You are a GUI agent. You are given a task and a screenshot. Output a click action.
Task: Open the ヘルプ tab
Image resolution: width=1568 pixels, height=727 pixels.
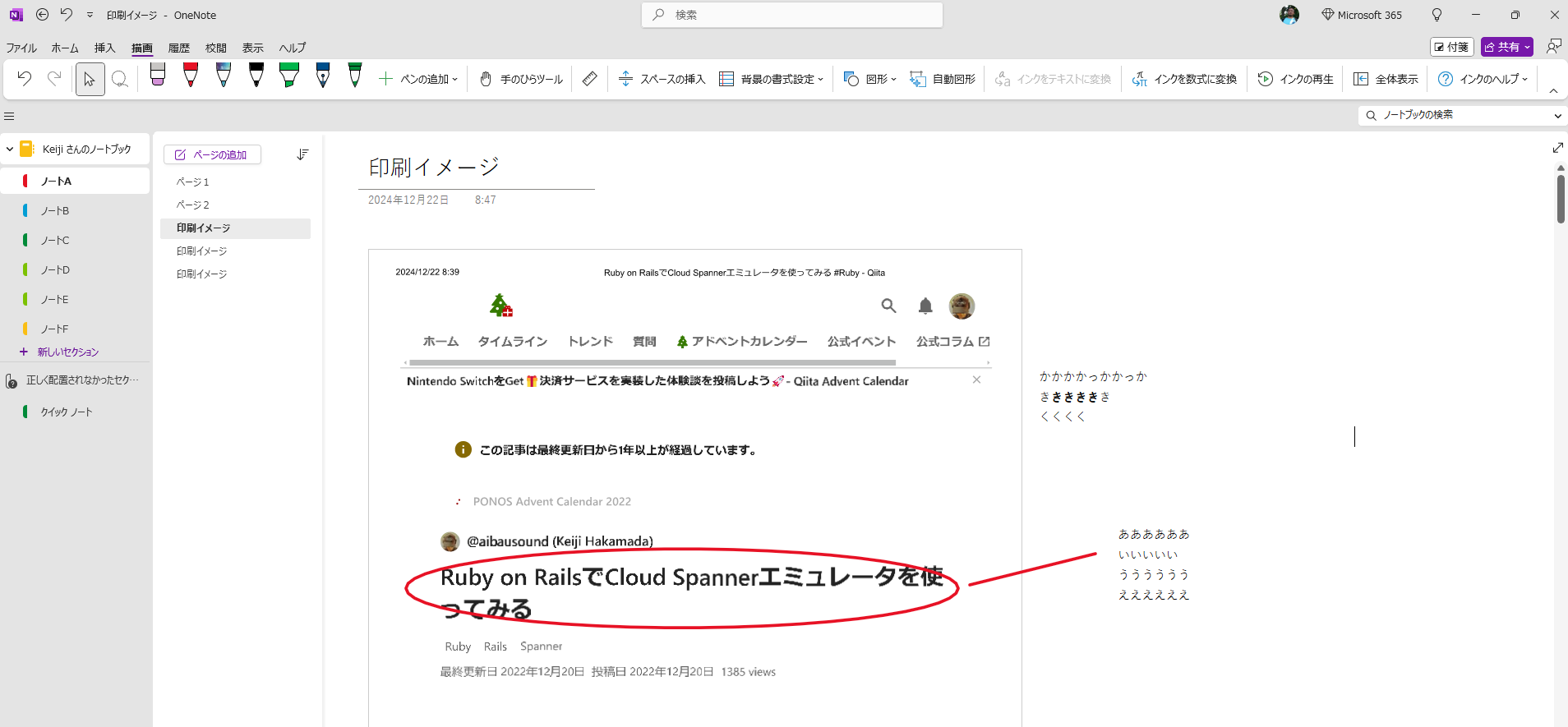292,48
